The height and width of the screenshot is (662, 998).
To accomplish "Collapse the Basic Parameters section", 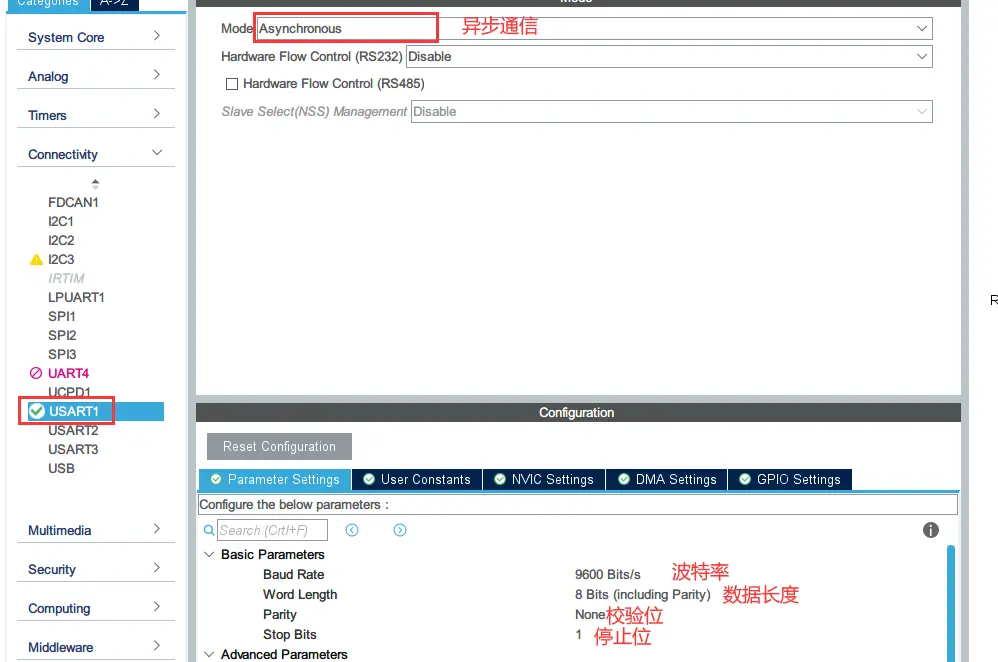I will [x=209, y=554].
